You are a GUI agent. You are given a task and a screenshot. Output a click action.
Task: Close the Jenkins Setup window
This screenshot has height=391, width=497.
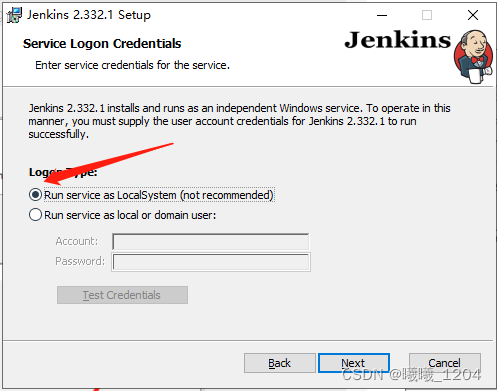point(473,15)
